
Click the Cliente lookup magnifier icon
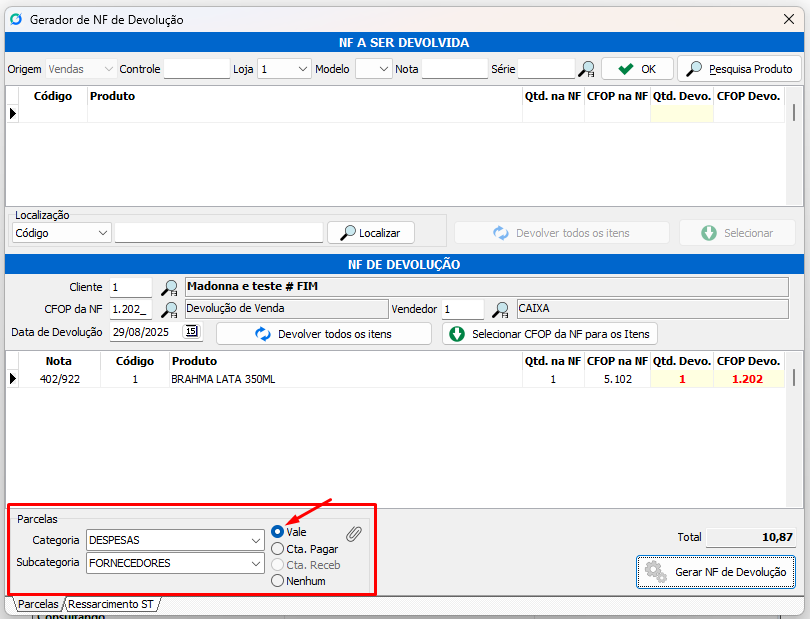click(170, 287)
